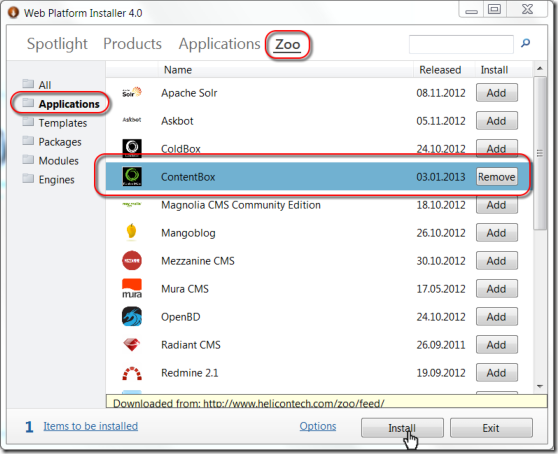Click the Magnolia CMS logo icon
The height and width of the screenshot is (454, 558).
tap(132, 204)
